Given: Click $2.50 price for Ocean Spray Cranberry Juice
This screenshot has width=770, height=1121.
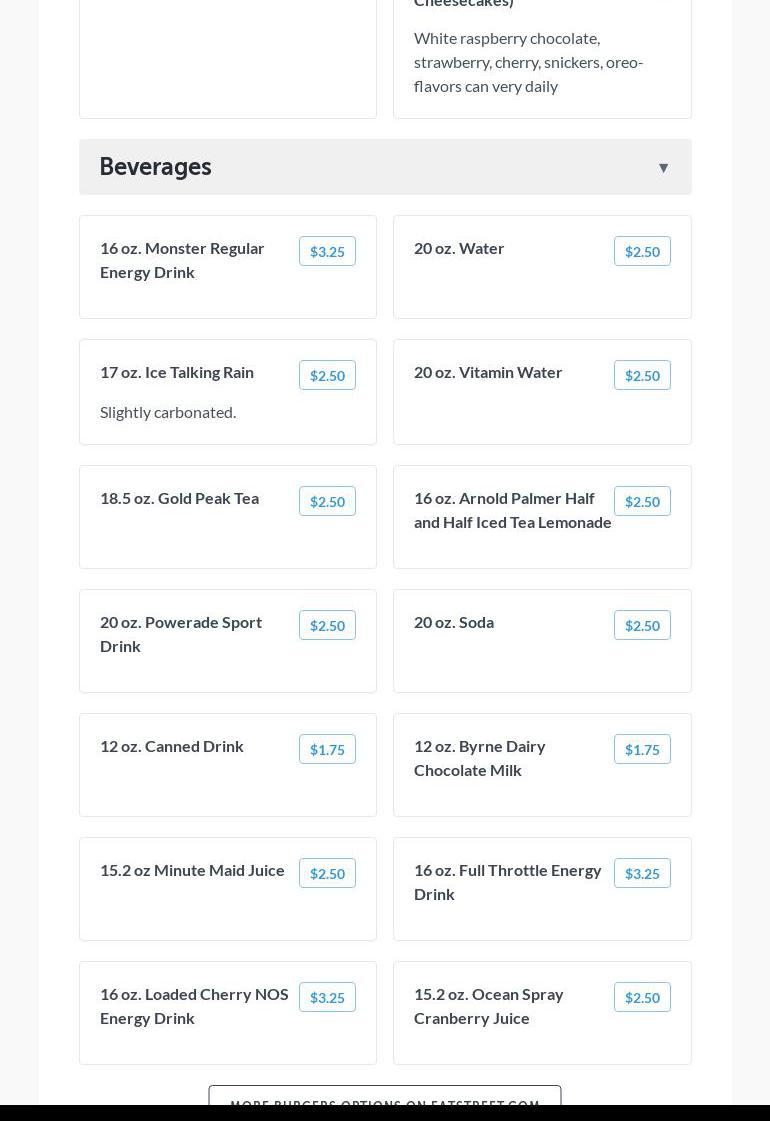Looking at the screenshot, I should pos(642,998).
